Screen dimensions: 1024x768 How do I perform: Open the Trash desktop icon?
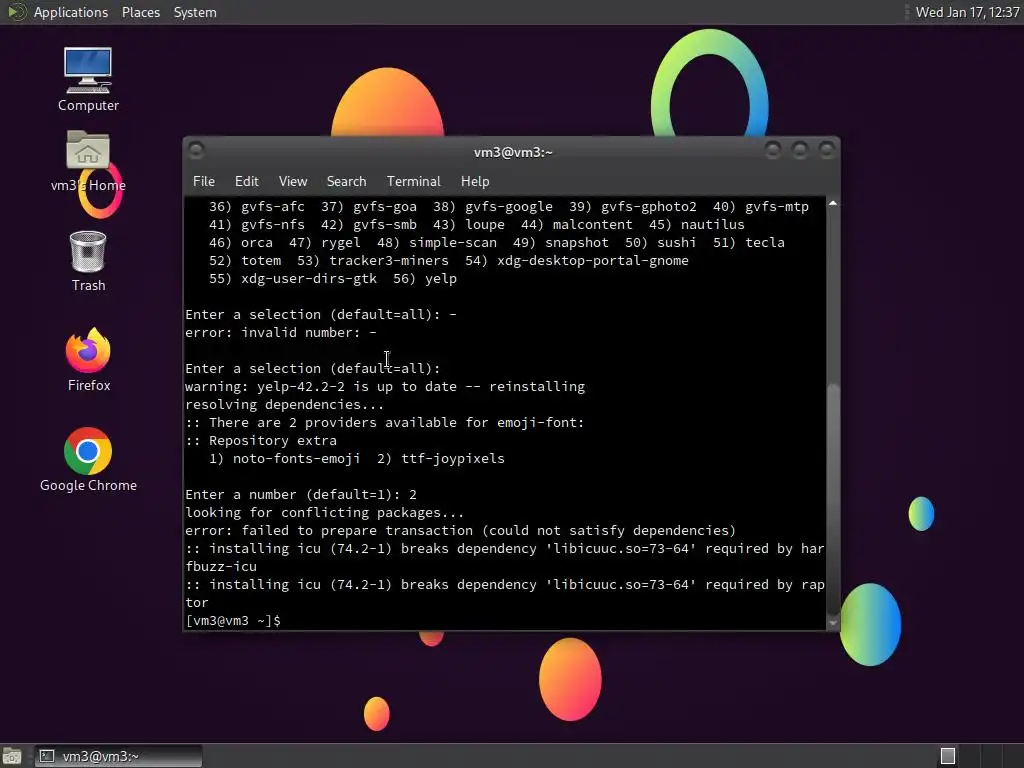coord(88,261)
